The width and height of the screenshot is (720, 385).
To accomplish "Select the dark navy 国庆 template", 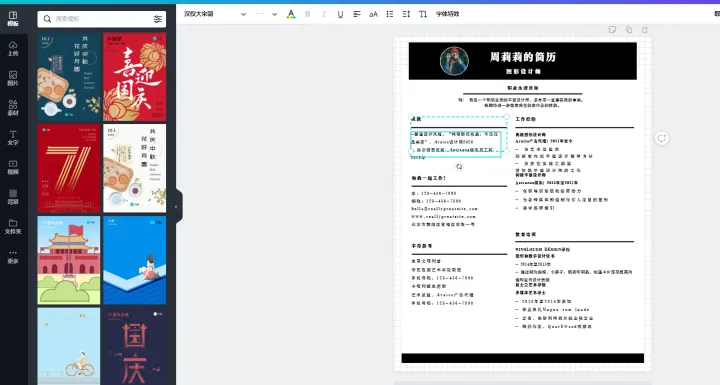I will [x=135, y=346].
